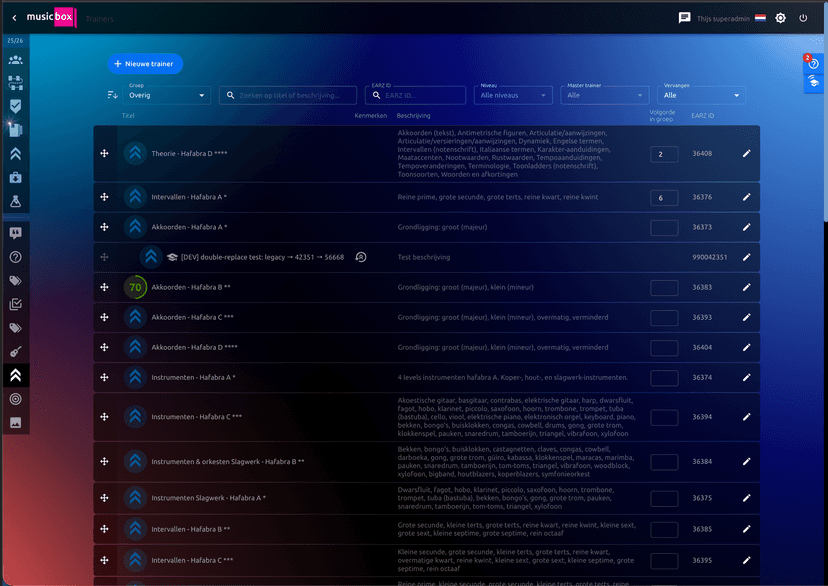
Task: Click EARZ ID 990042351
Action: 710,257
